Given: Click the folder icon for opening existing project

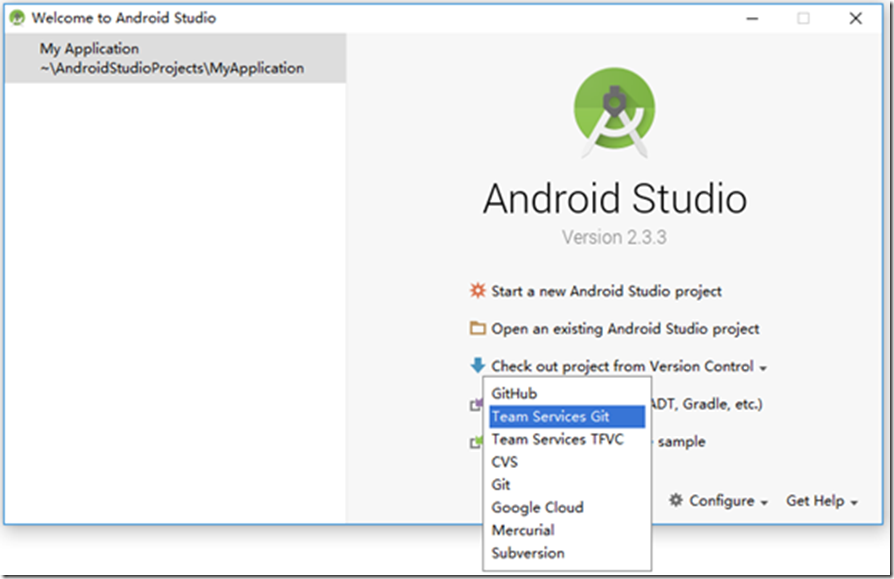Looking at the screenshot, I should (477, 328).
